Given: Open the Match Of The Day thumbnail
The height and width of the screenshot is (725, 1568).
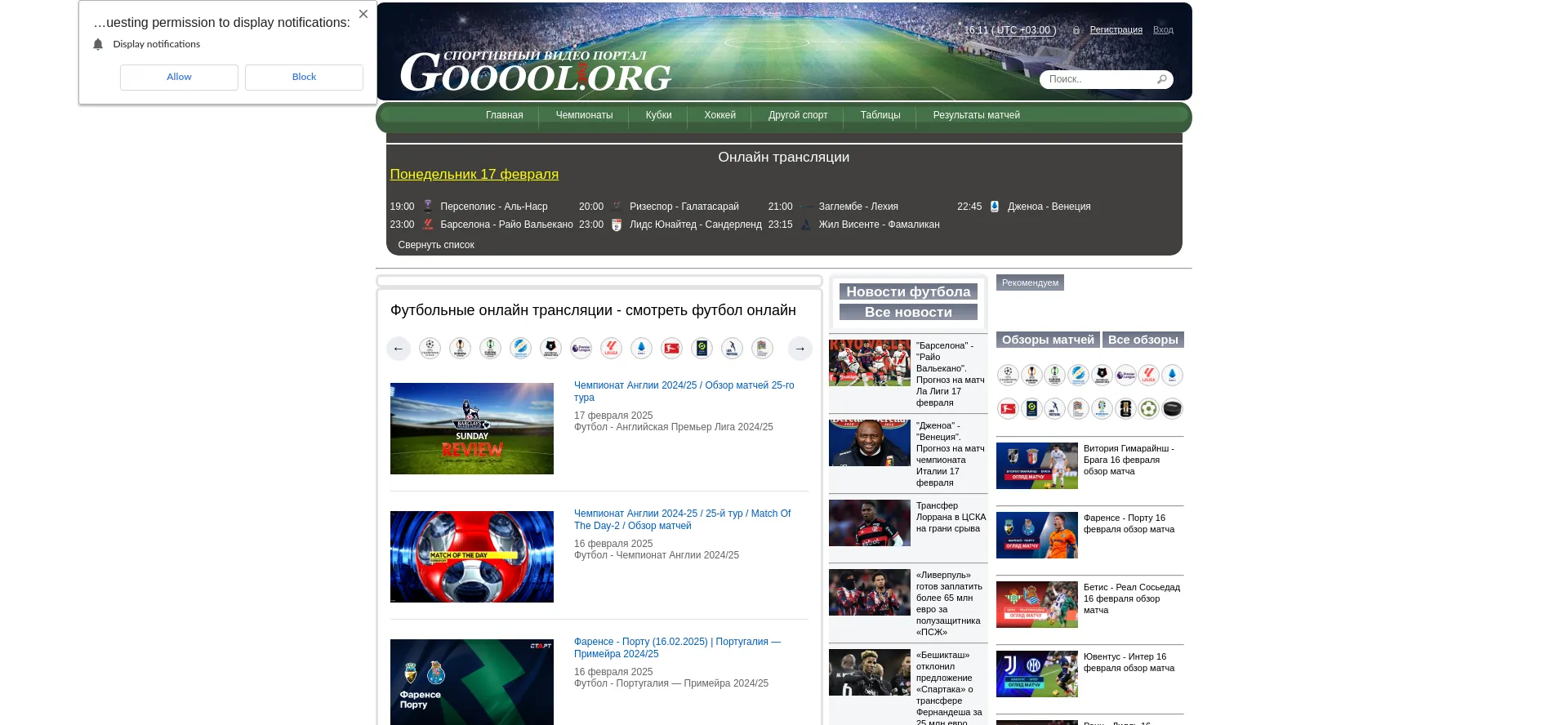Looking at the screenshot, I should point(471,557).
